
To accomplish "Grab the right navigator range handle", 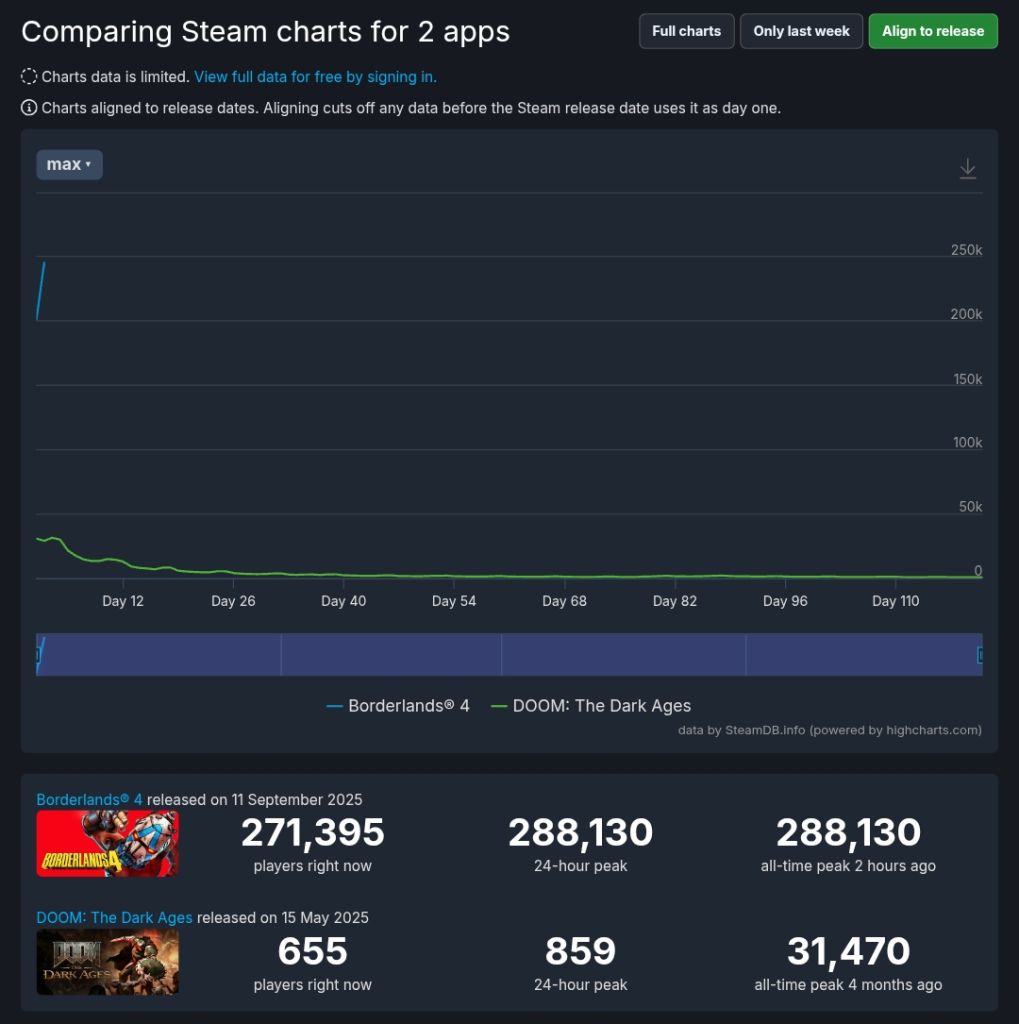I will pyautogui.click(x=980, y=654).
